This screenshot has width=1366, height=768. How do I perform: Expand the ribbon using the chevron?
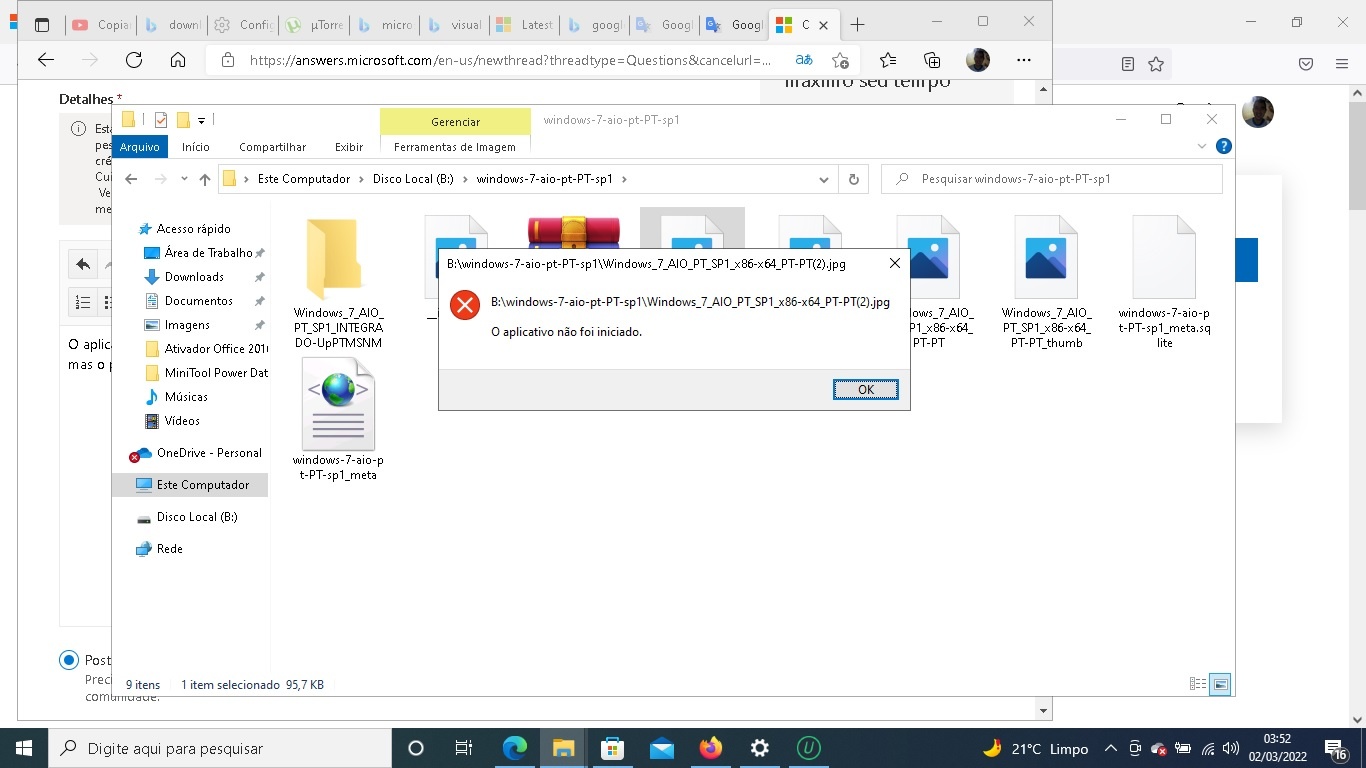(x=1202, y=146)
